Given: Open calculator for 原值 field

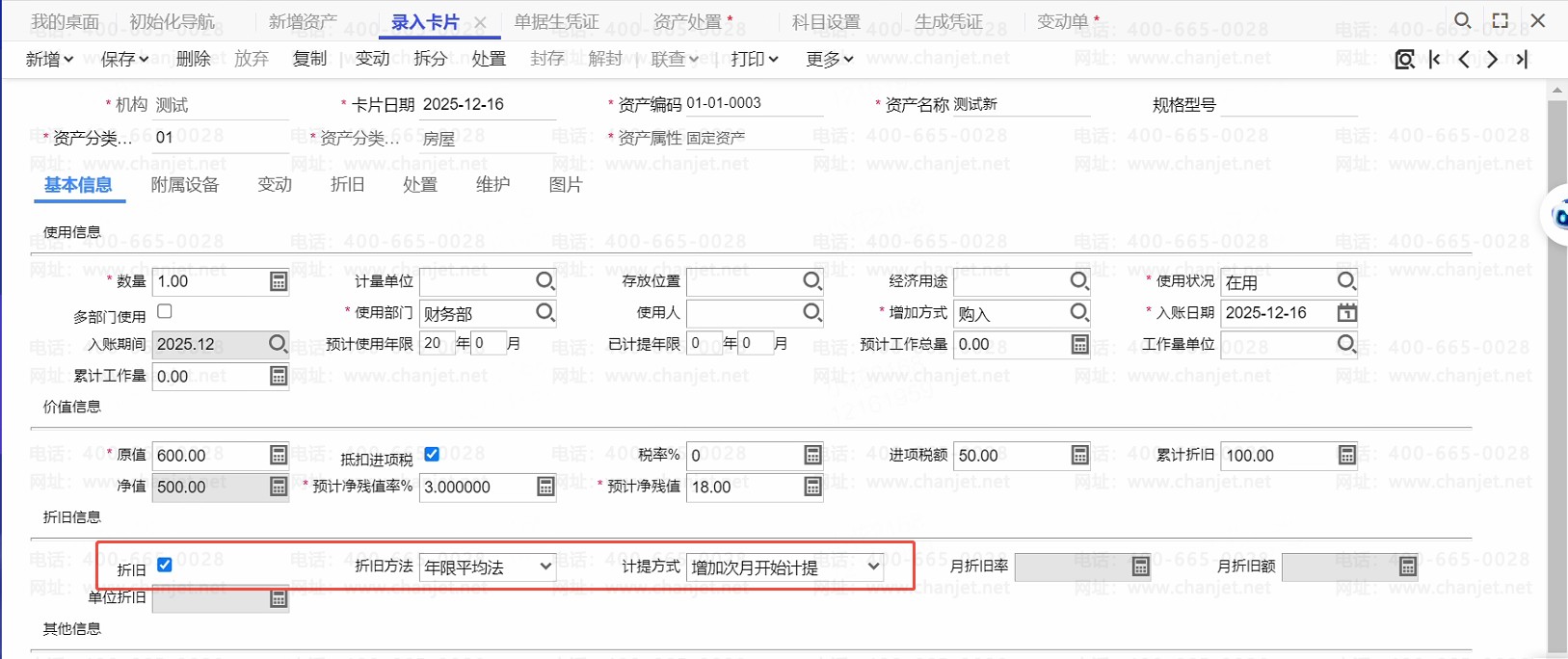Looking at the screenshot, I should tap(279, 455).
